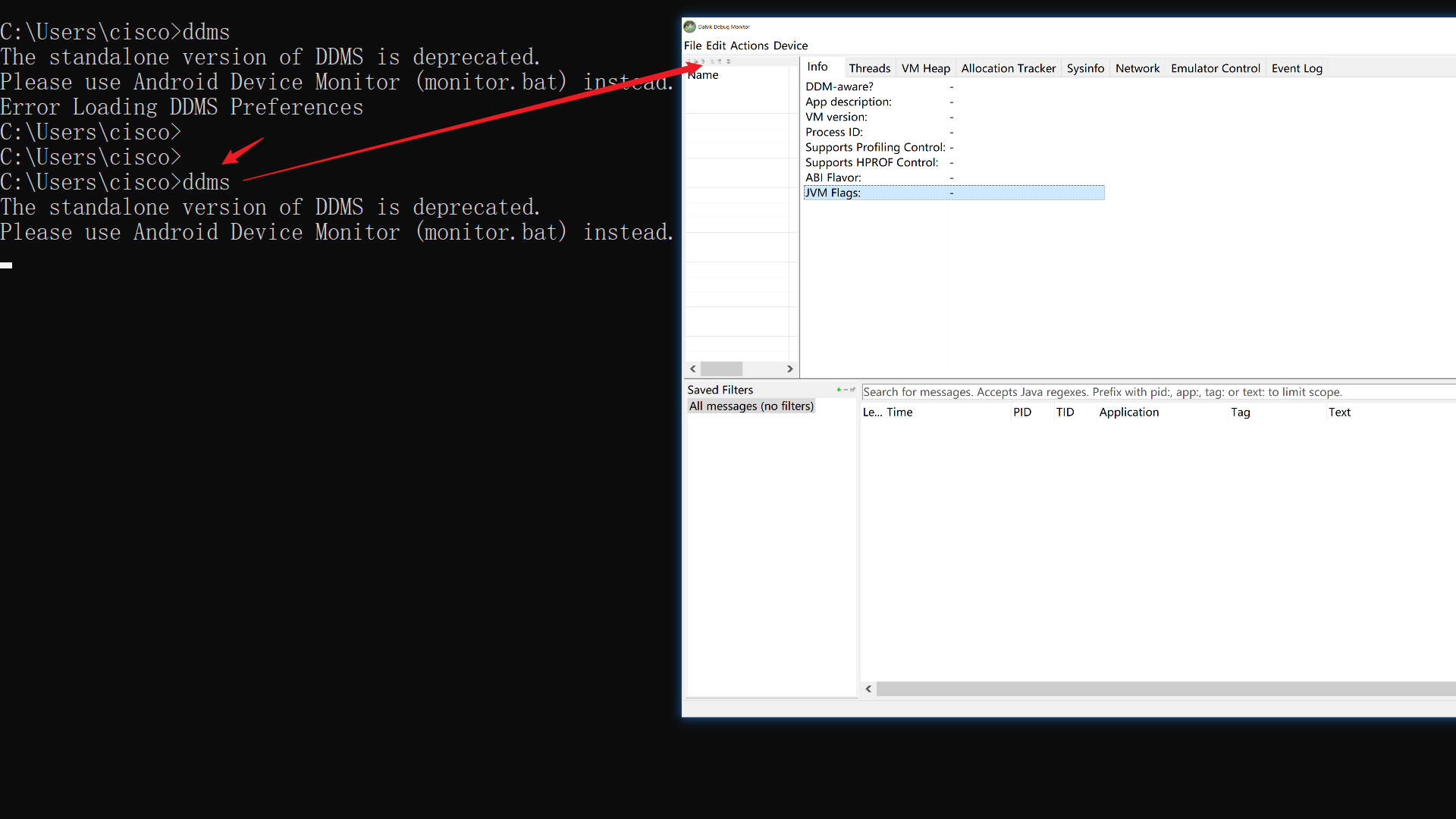Click device list scroll right arrow
This screenshot has height=819, width=1456.
[789, 369]
